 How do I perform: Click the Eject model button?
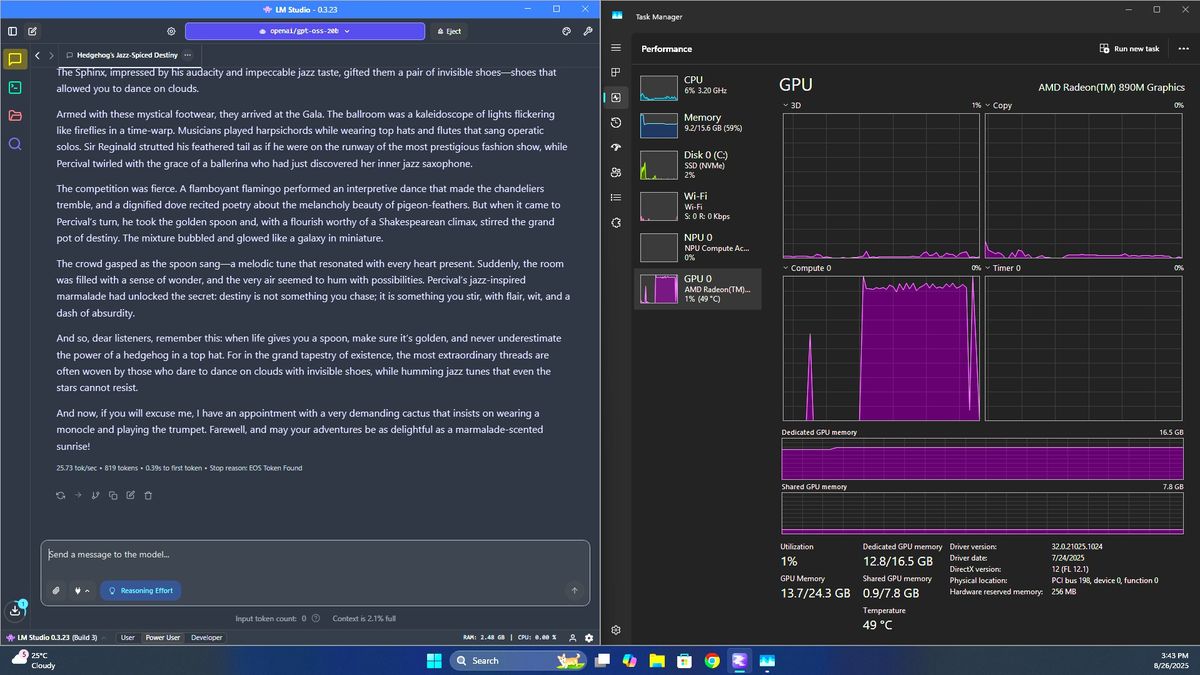449,31
